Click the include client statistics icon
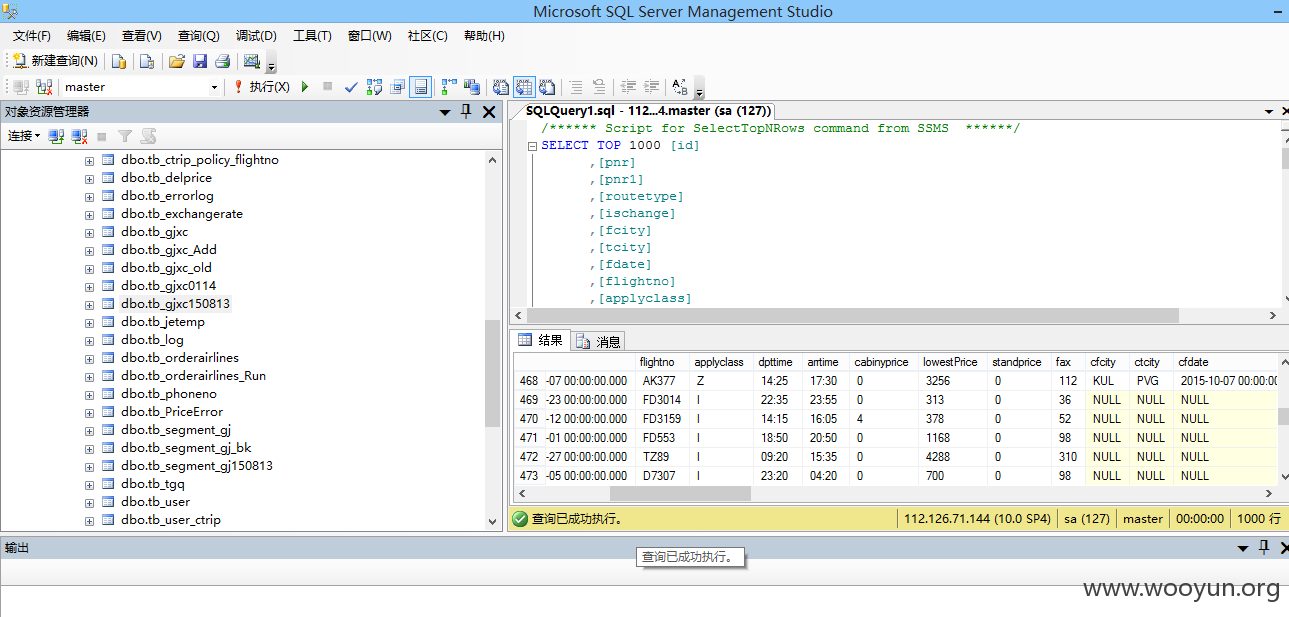Image resolution: width=1289 pixels, height=617 pixels. pyautogui.click(x=472, y=87)
